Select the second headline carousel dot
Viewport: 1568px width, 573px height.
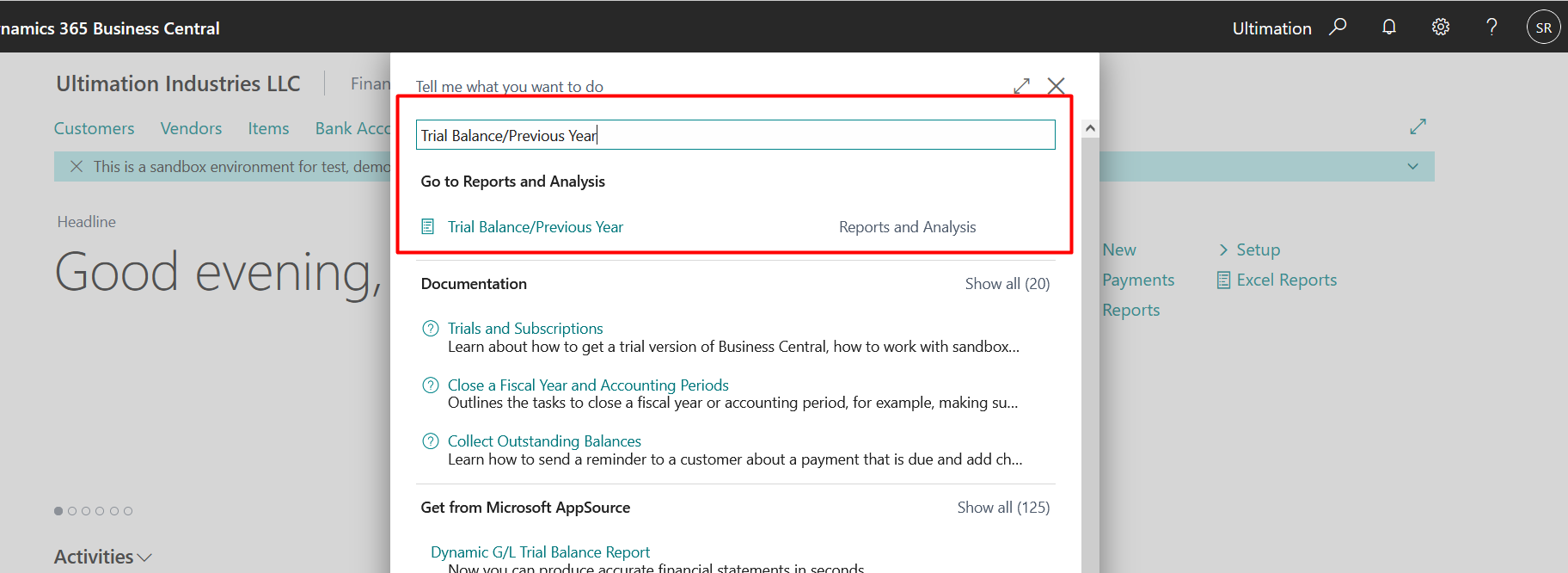click(x=72, y=511)
